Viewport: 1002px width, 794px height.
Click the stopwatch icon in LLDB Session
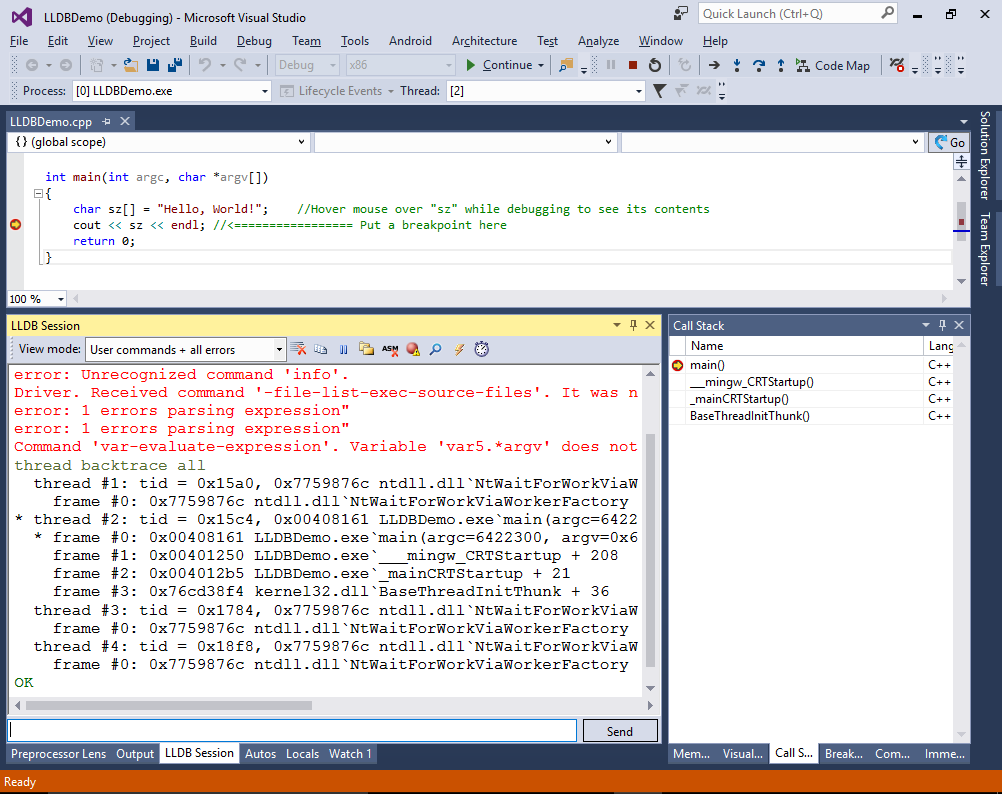pos(482,349)
